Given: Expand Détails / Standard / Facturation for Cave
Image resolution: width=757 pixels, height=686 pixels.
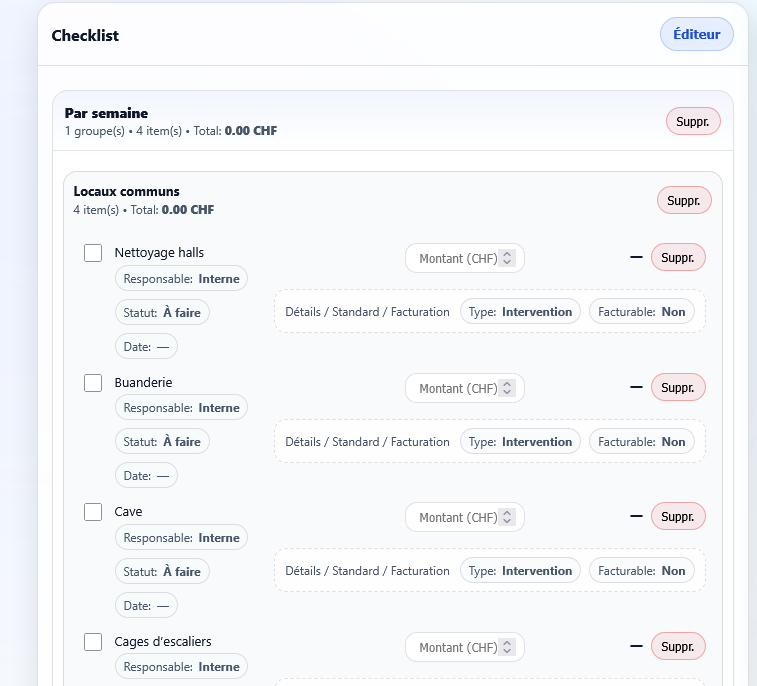Looking at the screenshot, I should pos(367,571).
